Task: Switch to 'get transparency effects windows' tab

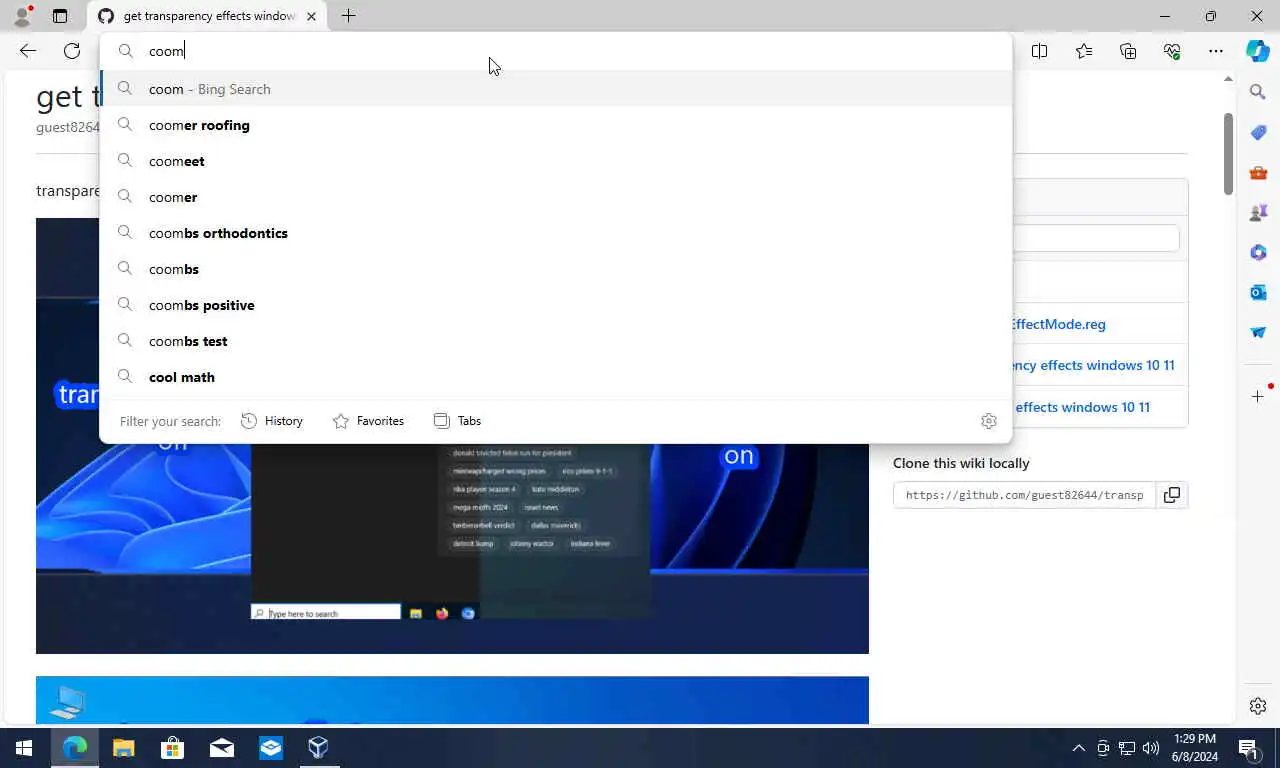Action: click(208, 16)
